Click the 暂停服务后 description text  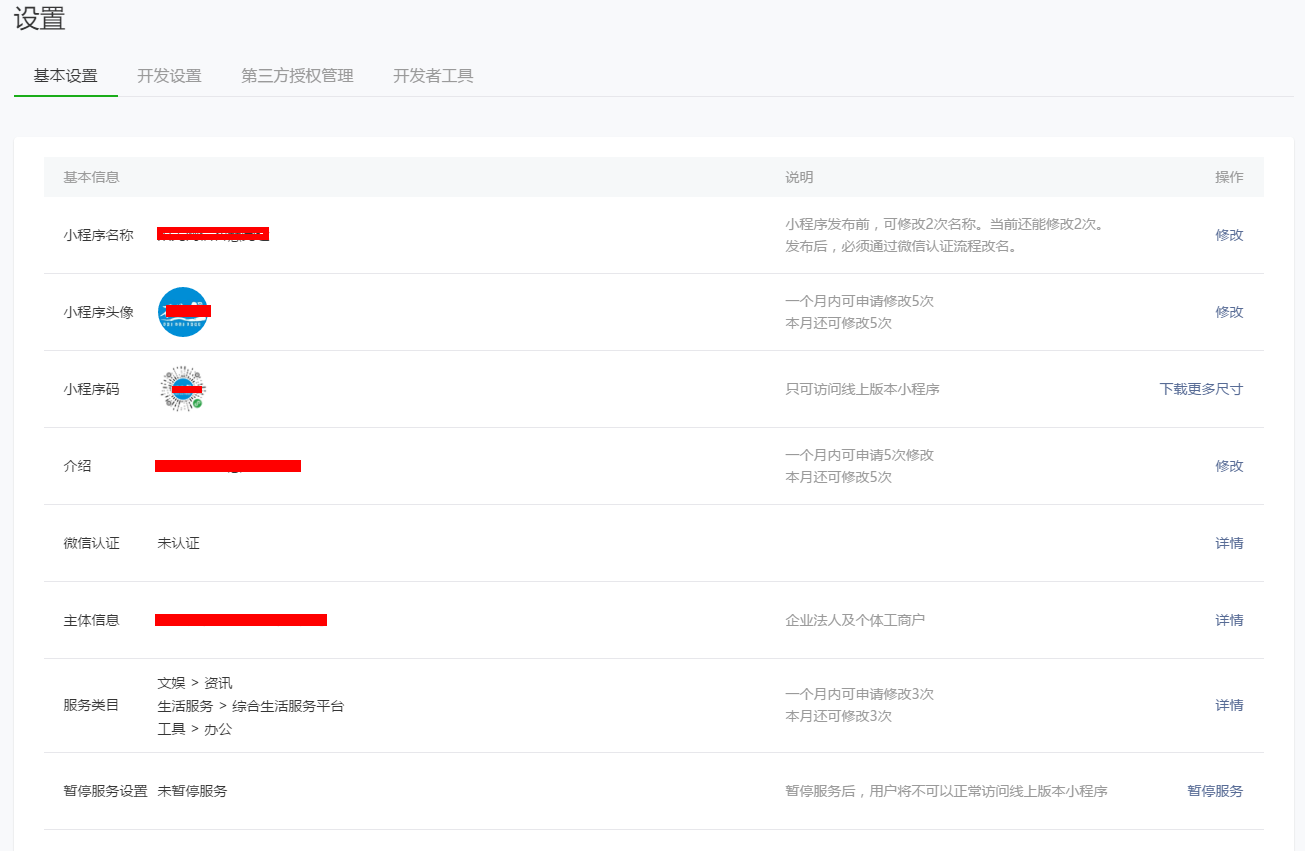tap(946, 791)
